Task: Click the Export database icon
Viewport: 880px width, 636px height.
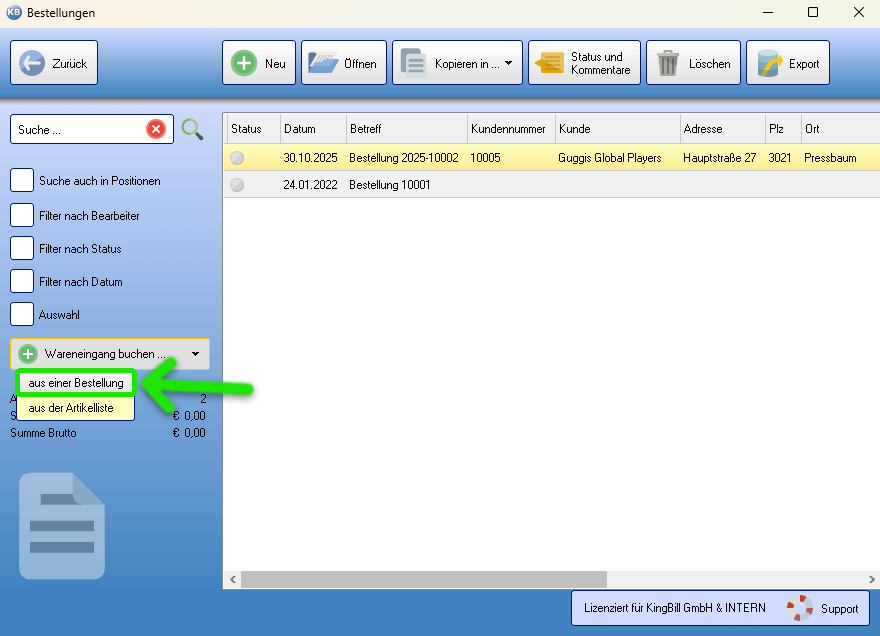Action: click(x=769, y=63)
